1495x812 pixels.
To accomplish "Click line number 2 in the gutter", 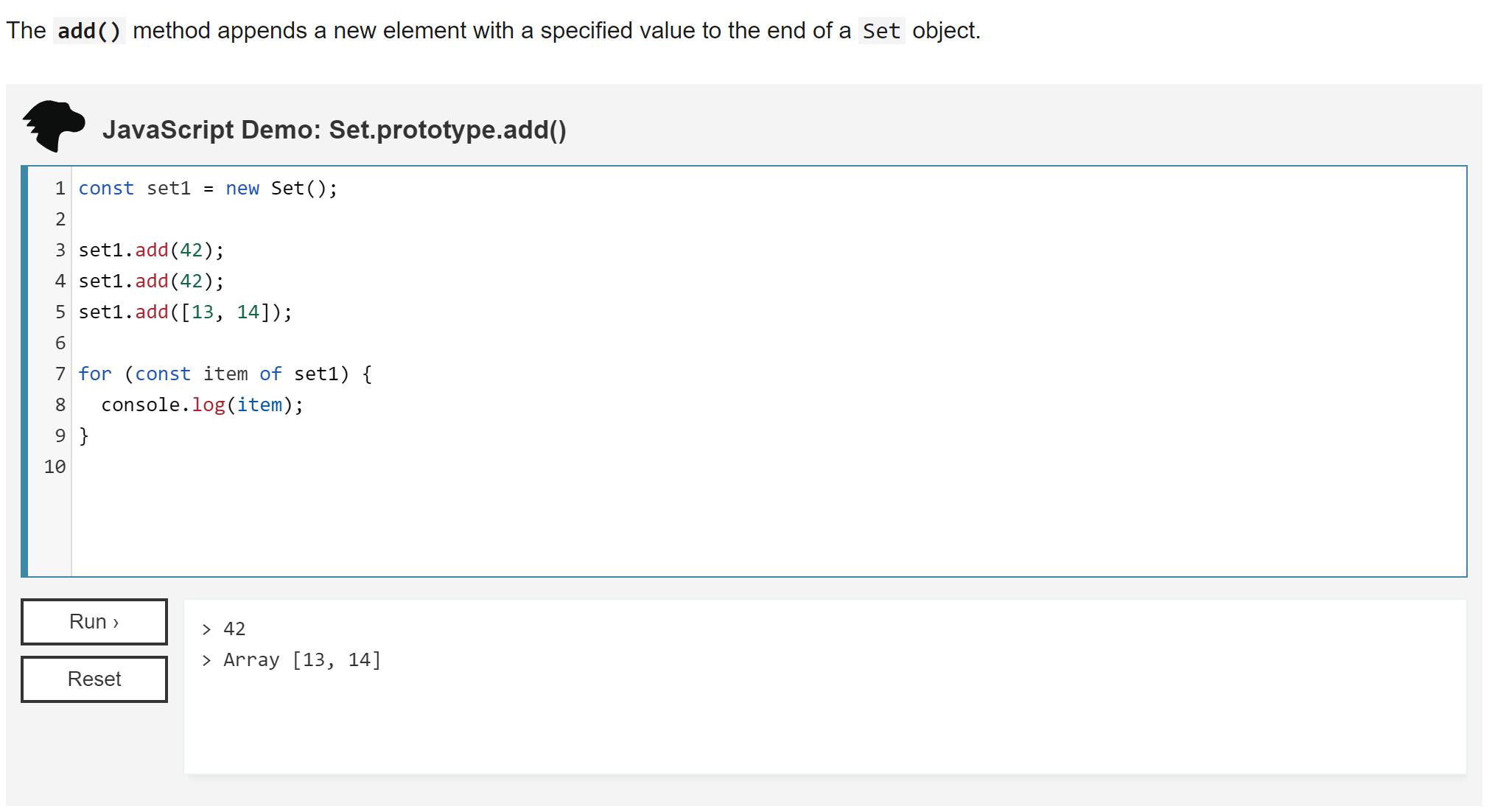I will click(x=60, y=220).
